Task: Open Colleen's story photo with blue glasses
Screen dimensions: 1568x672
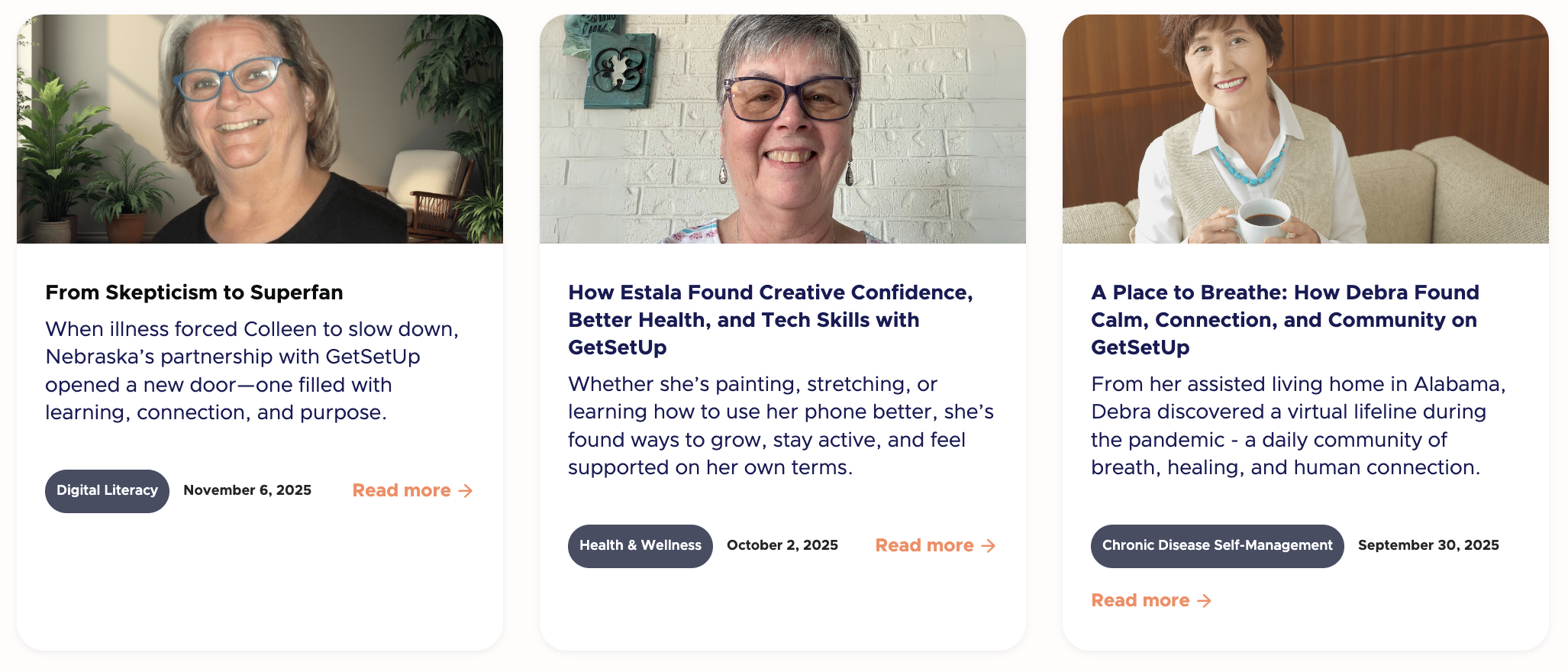Action: 260,129
